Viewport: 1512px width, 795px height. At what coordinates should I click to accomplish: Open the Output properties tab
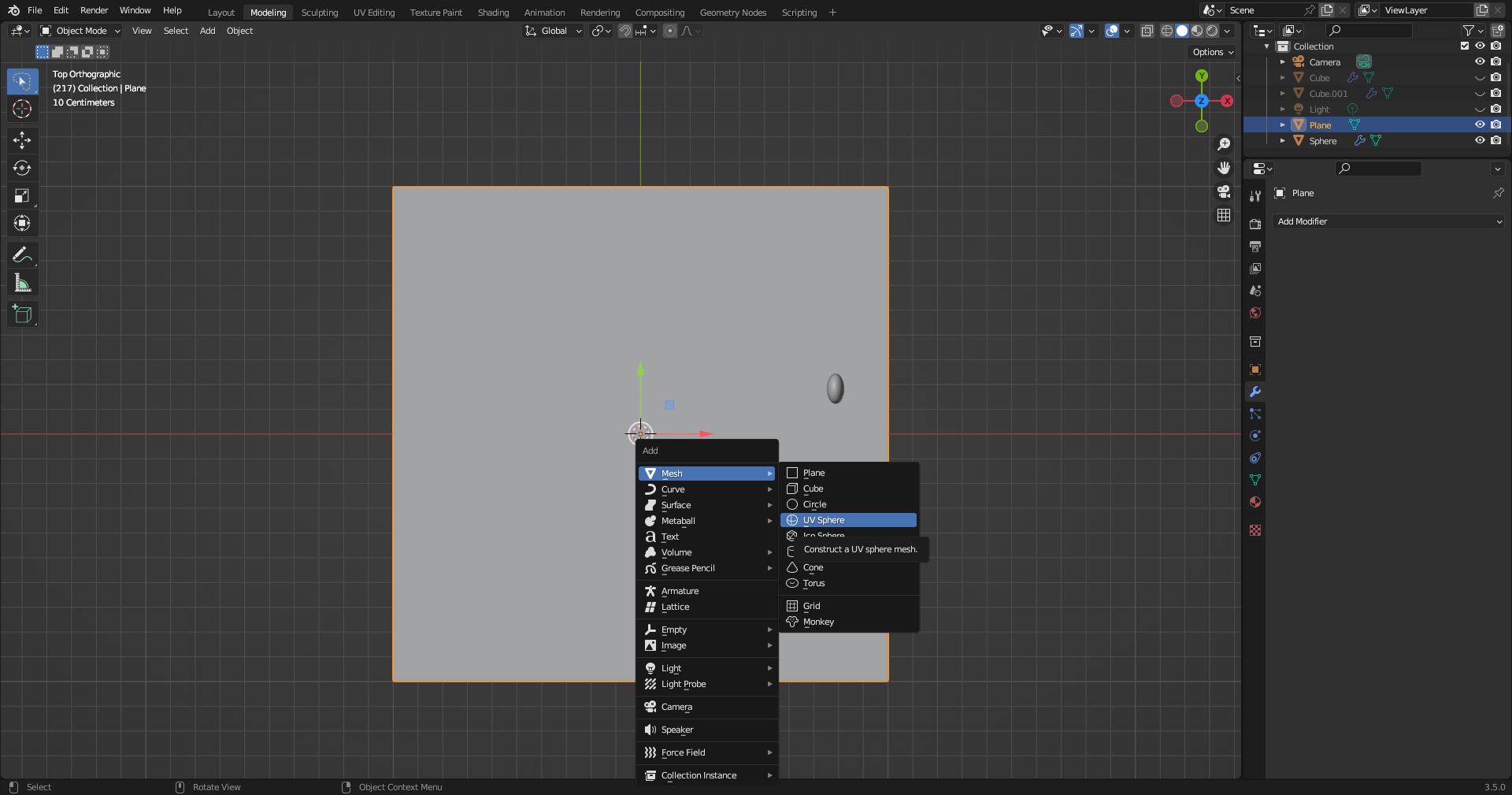tap(1255, 247)
